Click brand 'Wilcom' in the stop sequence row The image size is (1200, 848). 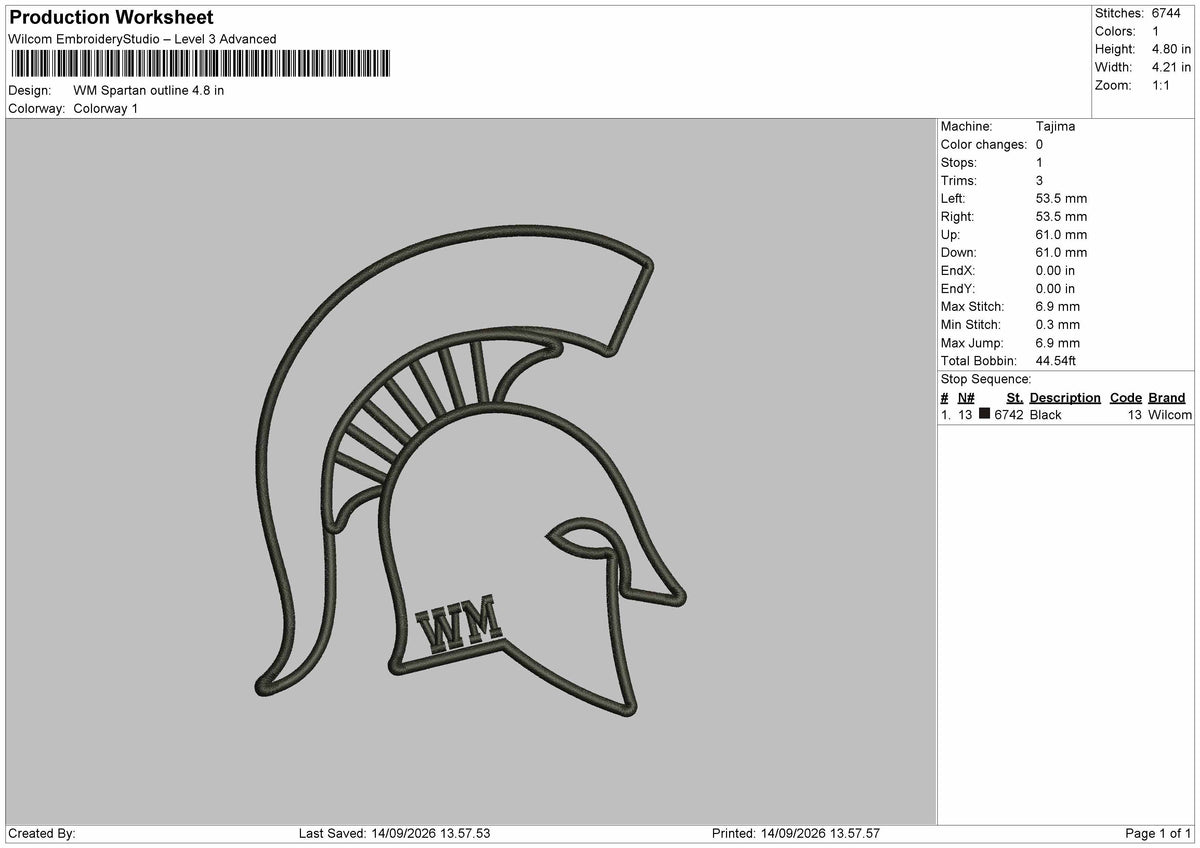click(1170, 415)
